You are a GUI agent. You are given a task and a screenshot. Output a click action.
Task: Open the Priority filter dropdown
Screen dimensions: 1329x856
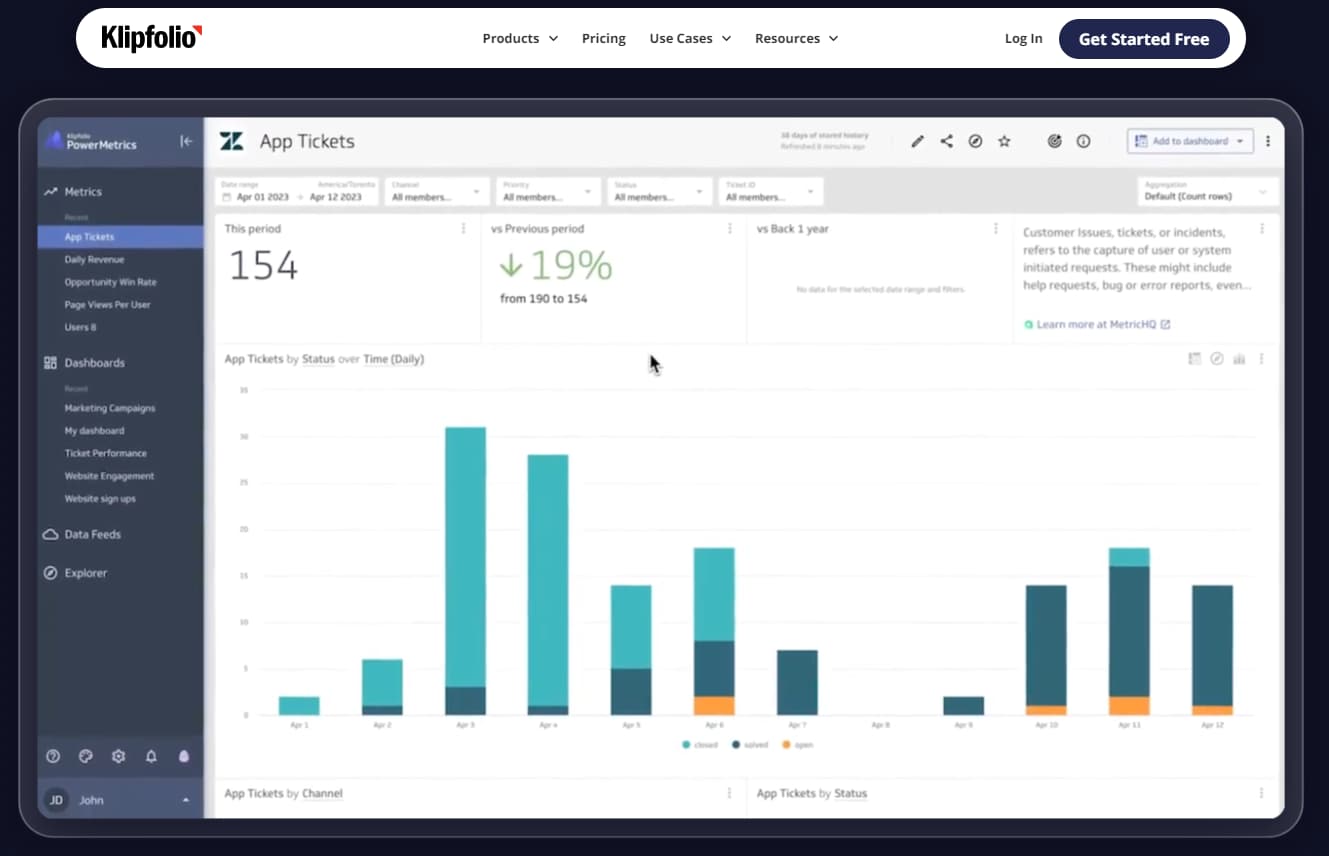(548, 192)
